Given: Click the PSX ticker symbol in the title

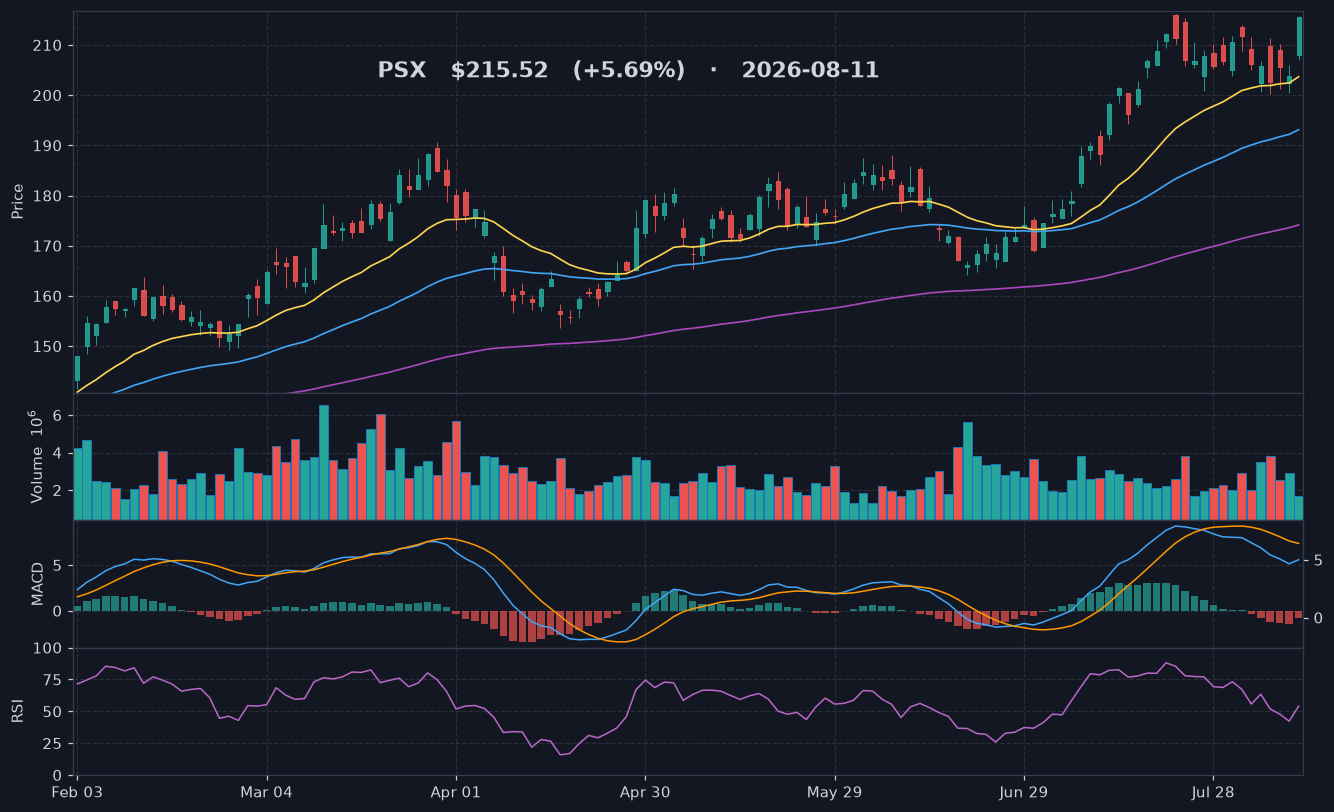Looking at the screenshot, I should pyautogui.click(x=401, y=70).
